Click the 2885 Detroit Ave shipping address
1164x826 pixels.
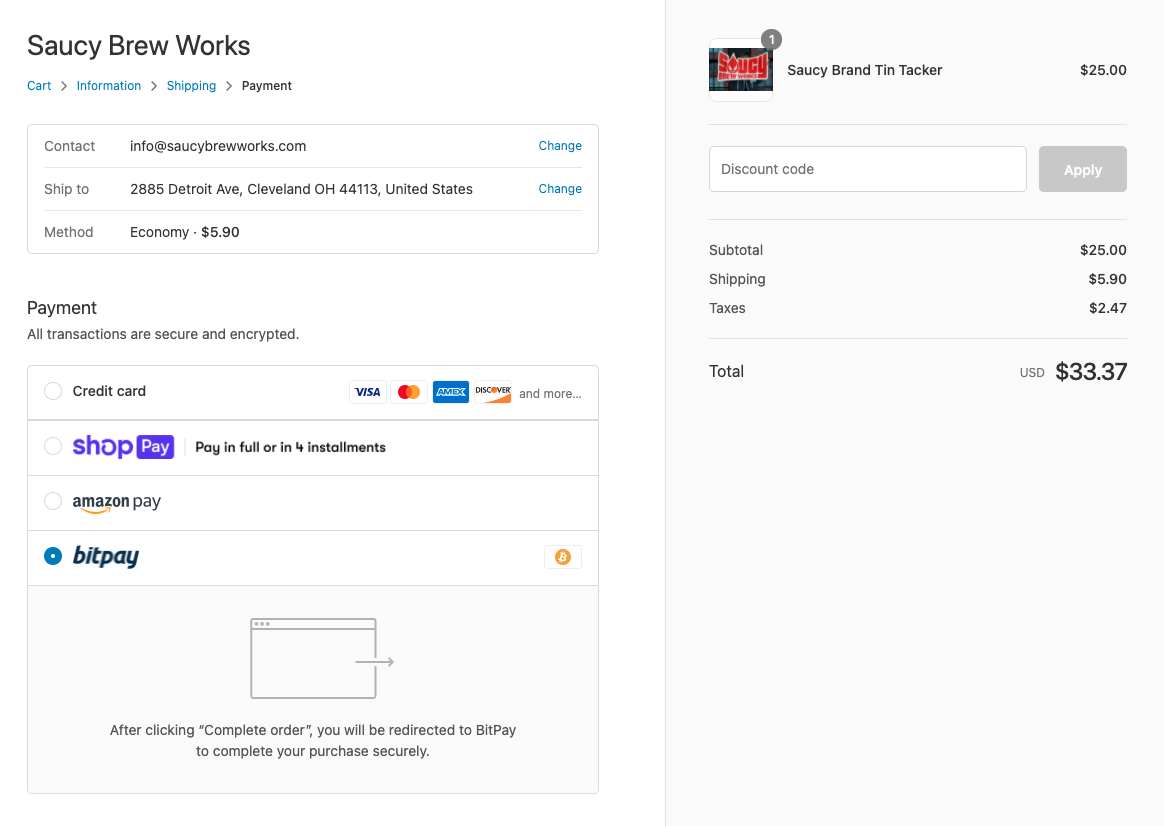coord(301,189)
